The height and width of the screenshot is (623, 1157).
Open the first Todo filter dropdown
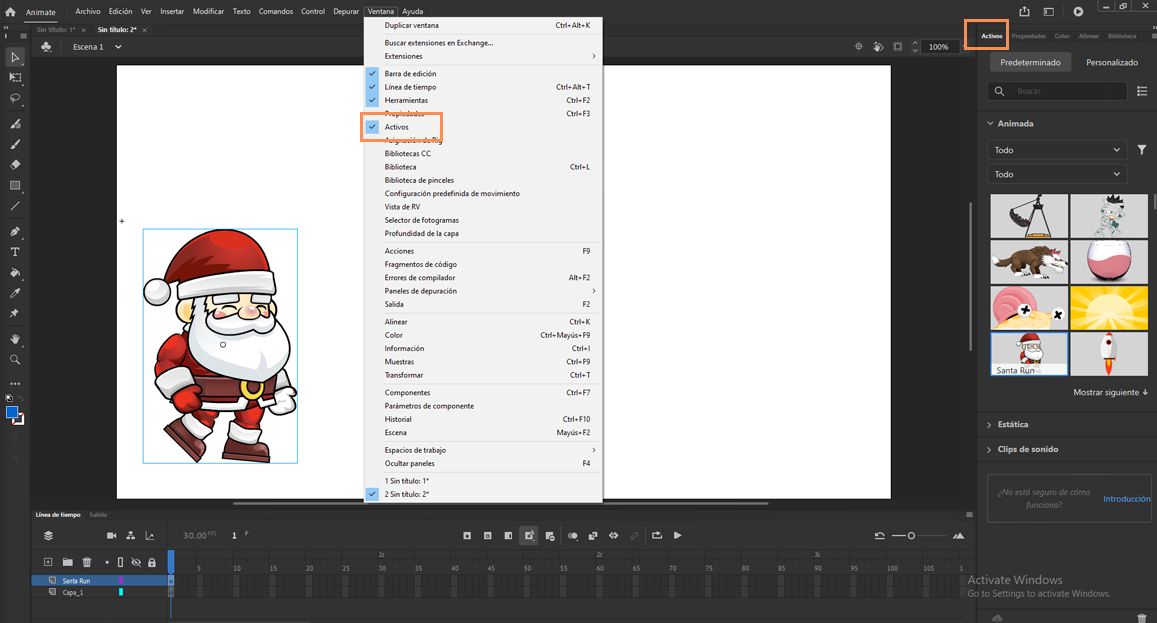tap(1056, 150)
